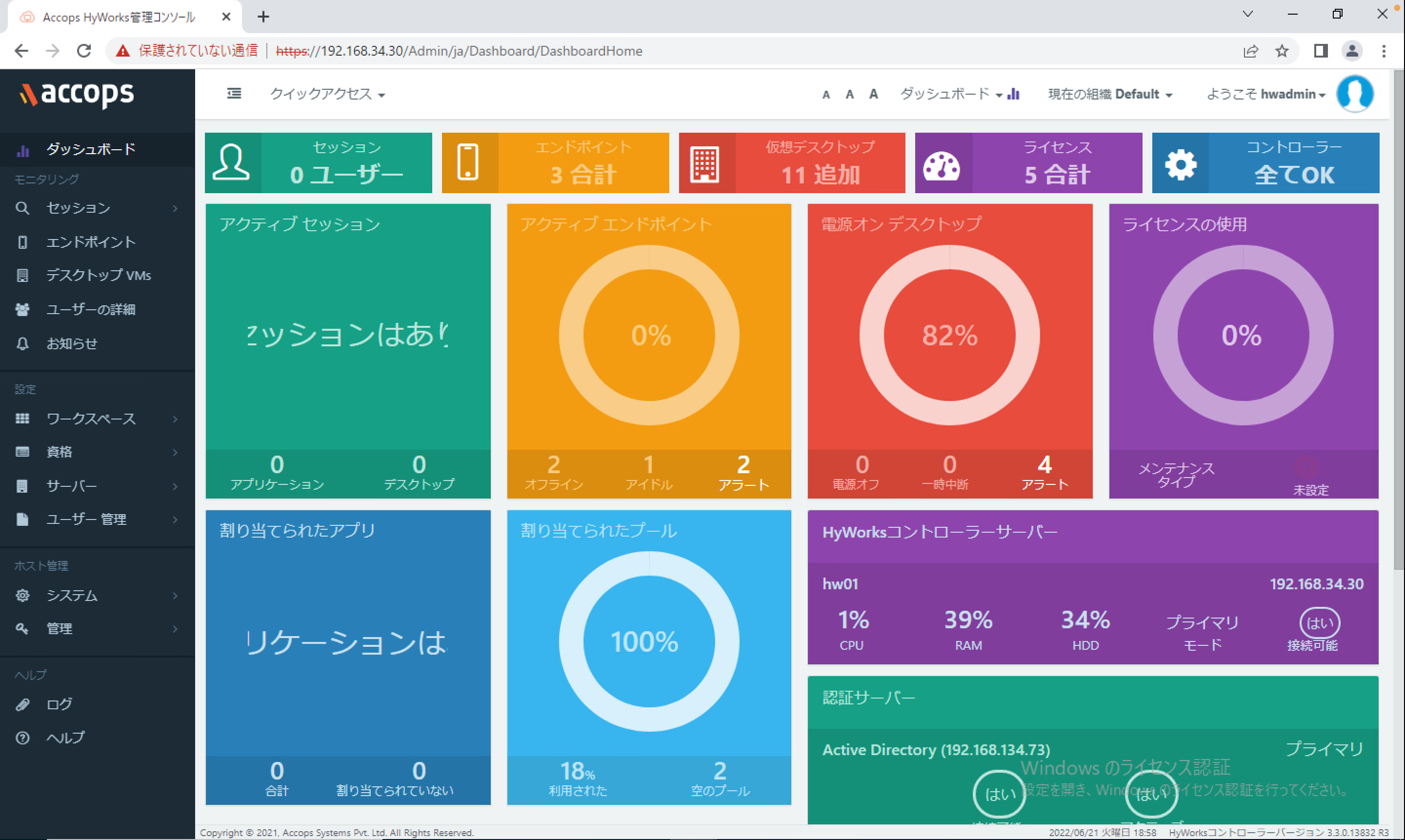
Task: Click the ワークスペース grid icon
Action: point(22,419)
